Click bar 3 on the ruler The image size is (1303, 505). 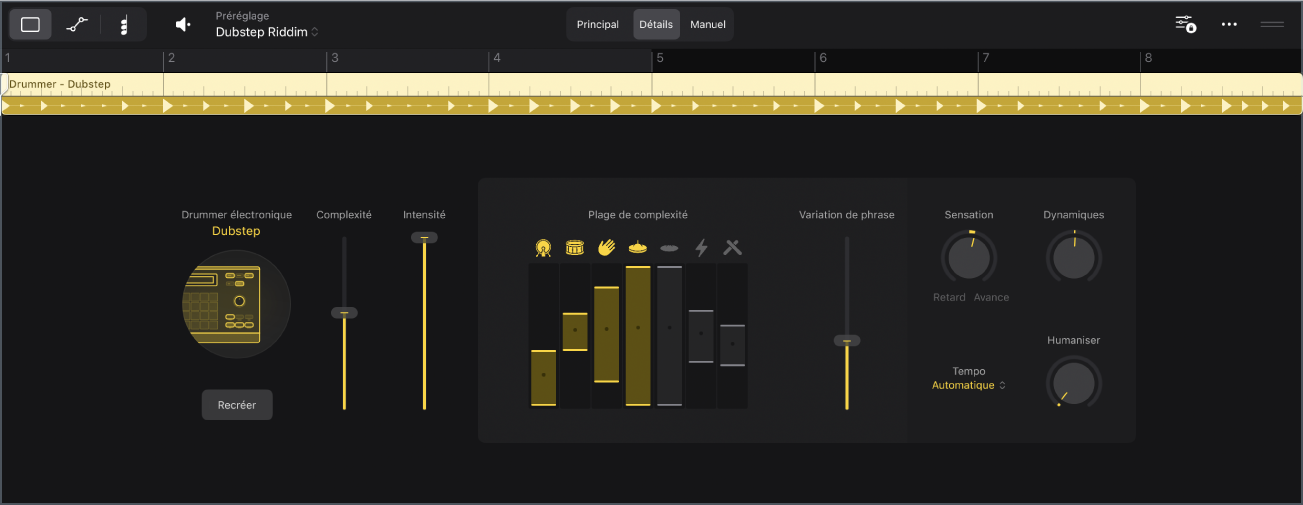[x=334, y=58]
